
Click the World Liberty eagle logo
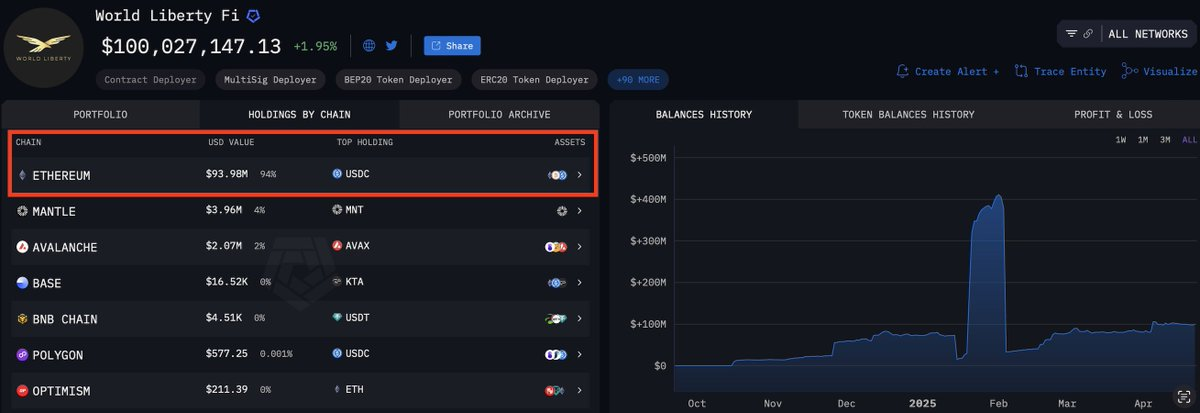(42, 46)
